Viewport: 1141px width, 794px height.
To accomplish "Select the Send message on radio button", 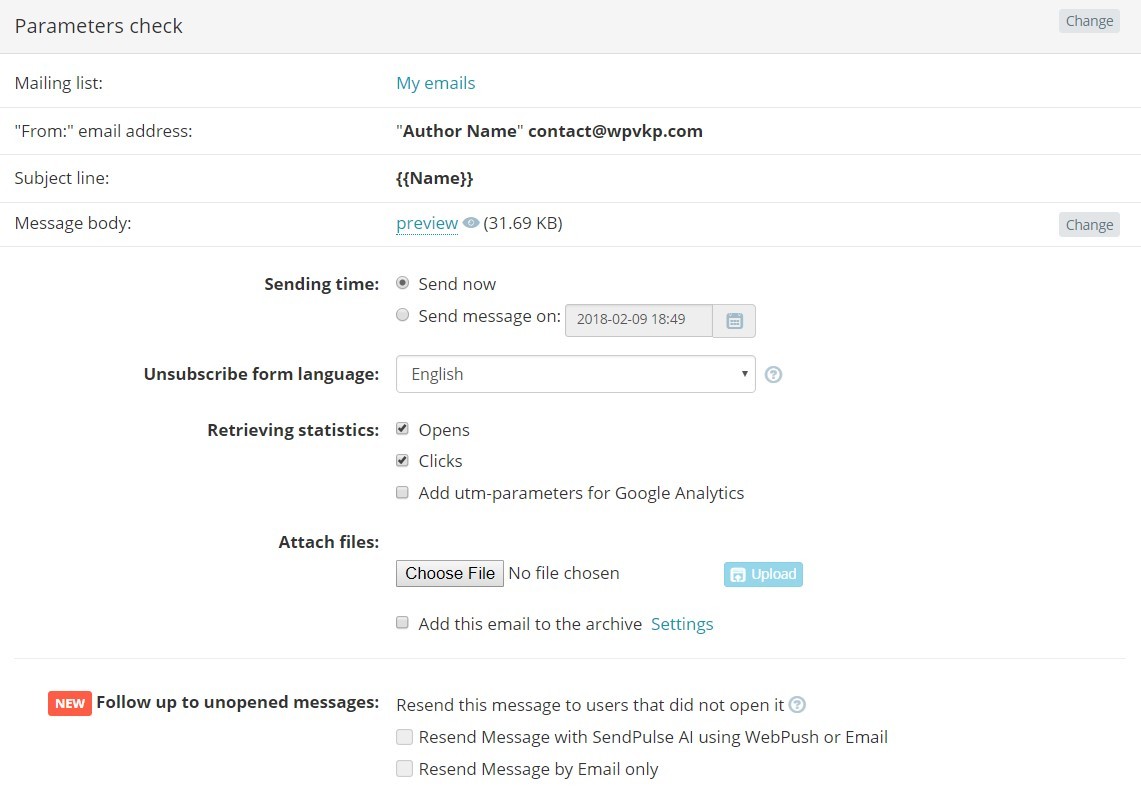I will click(402, 314).
